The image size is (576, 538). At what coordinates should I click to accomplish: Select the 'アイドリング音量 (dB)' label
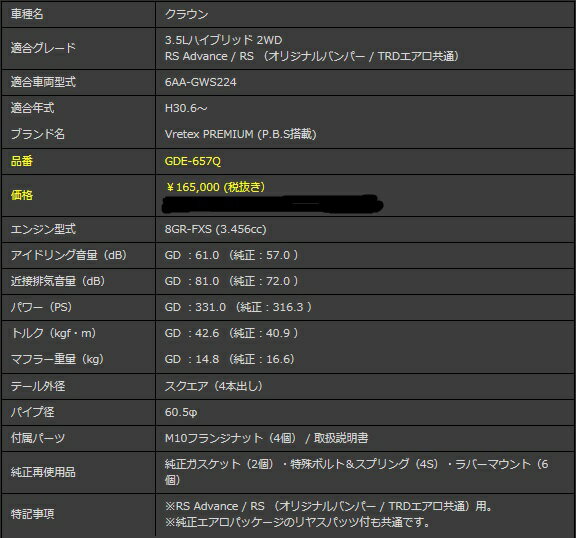coord(69,255)
